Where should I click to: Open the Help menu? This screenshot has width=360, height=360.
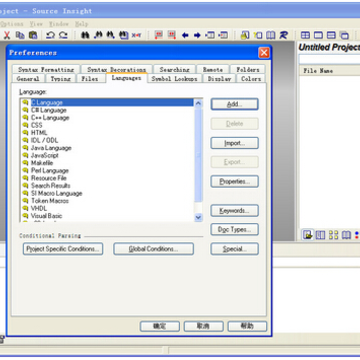[x=81, y=24]
